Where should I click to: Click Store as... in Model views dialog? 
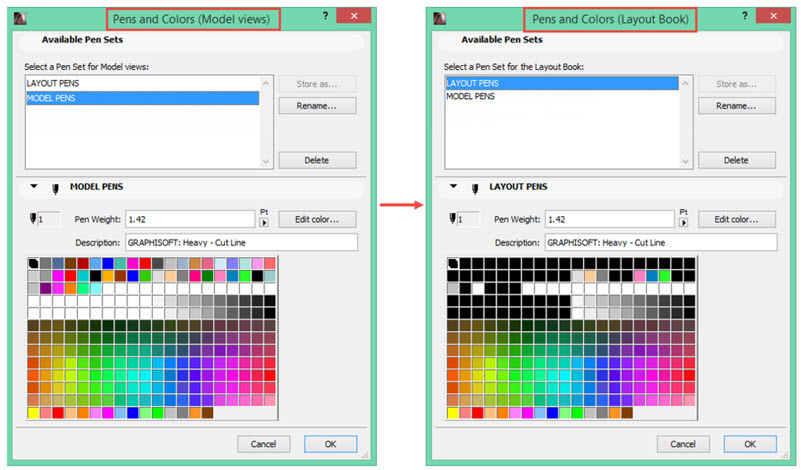pyautogui.click(x=317, y=84)
